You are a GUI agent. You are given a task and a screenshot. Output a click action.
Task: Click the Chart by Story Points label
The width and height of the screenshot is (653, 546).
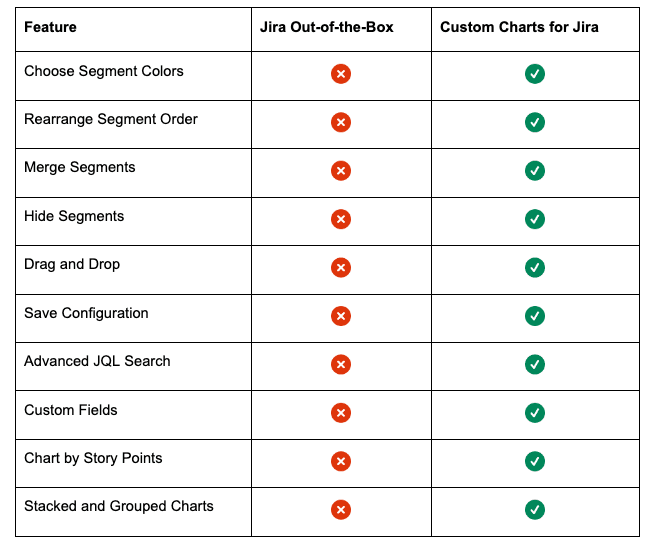(93, 458)
